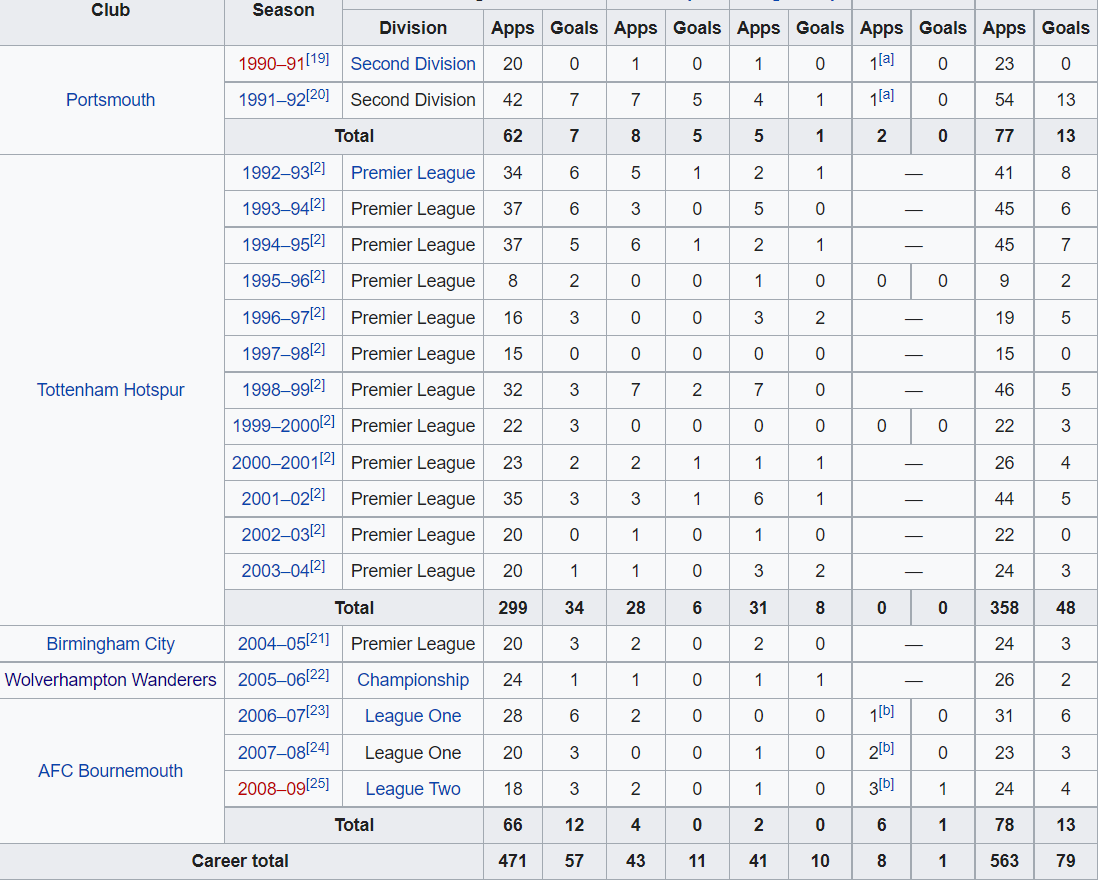
Task: Select the Club column header
Action: [110, 10]
